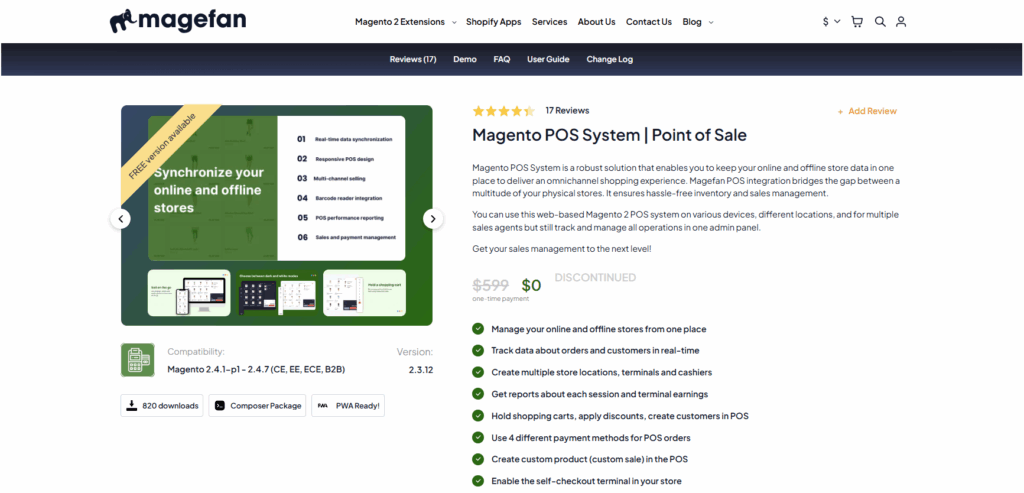Open the About Us page
This screenshot has height=493, width=1024.
click(x=596, y=22)
